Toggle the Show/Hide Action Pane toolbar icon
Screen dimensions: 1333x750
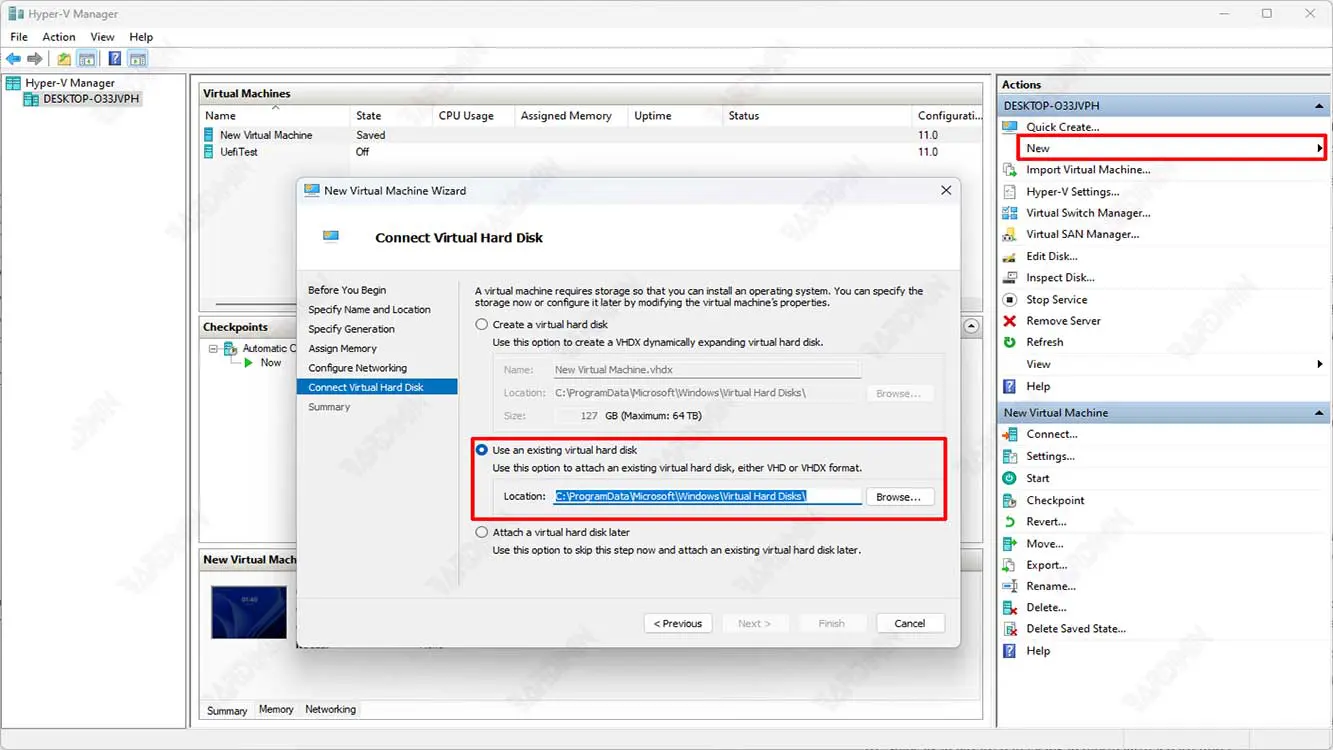pyautogui.click(x=138, y=59)
